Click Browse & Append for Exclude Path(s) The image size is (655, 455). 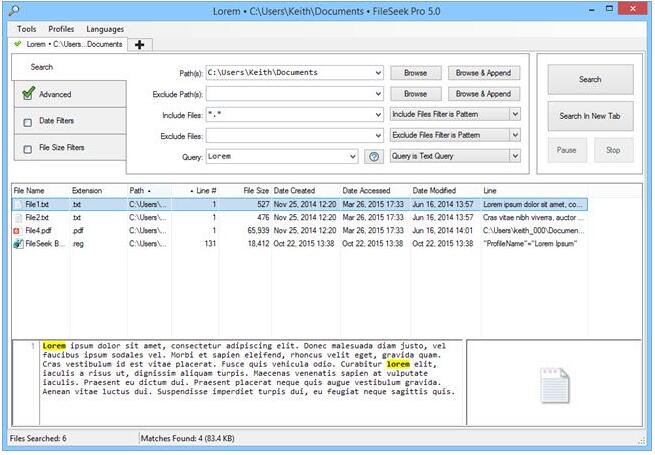point(484,94)
